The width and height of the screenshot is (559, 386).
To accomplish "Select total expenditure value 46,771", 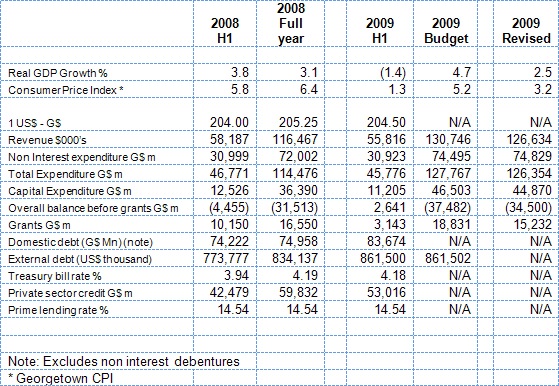I will (x=229, y=174).
